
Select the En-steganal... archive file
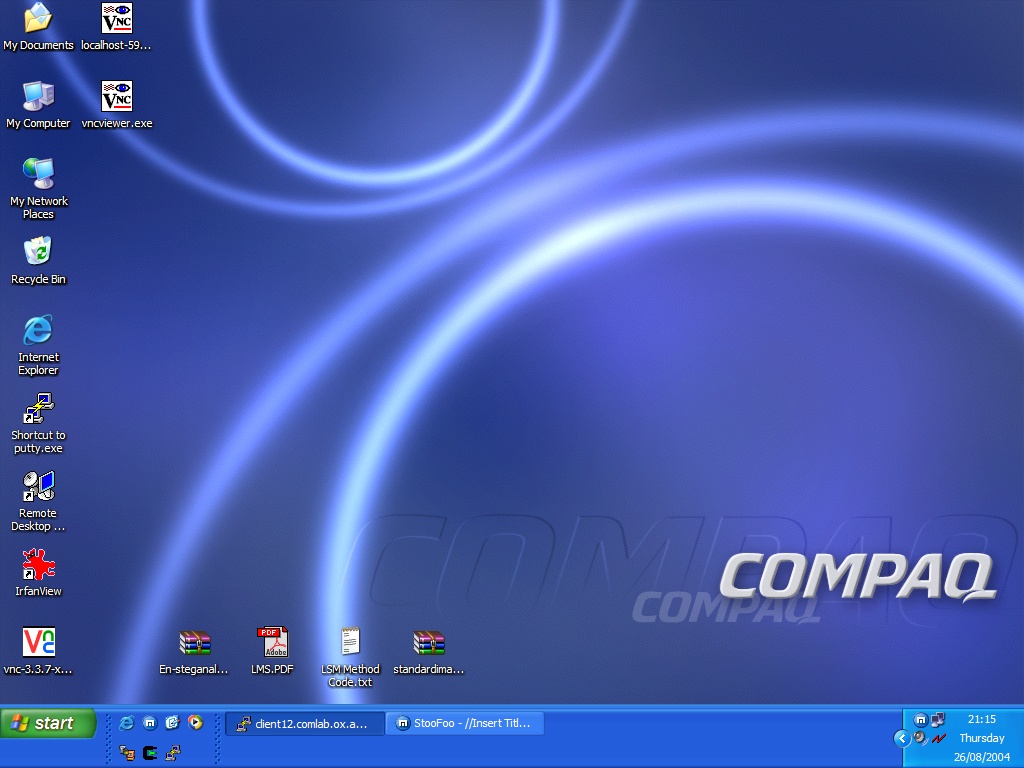click(194, 642)
